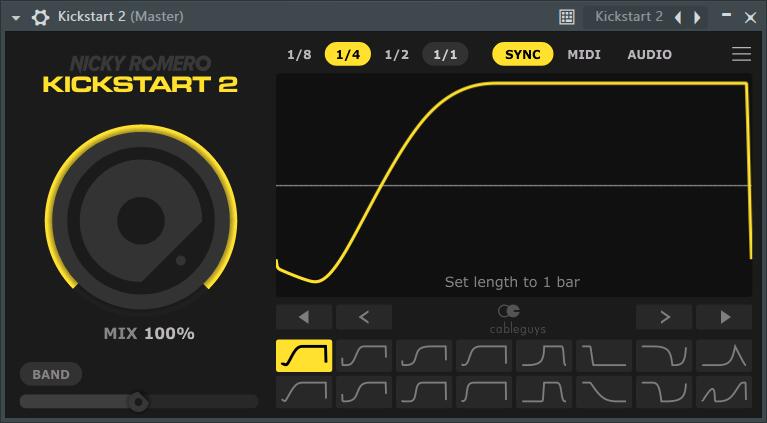The width and height of the screenshot is (767, 423).
Task: Select the gradual downward slope curve preset
Action: [x=604, y=392]
